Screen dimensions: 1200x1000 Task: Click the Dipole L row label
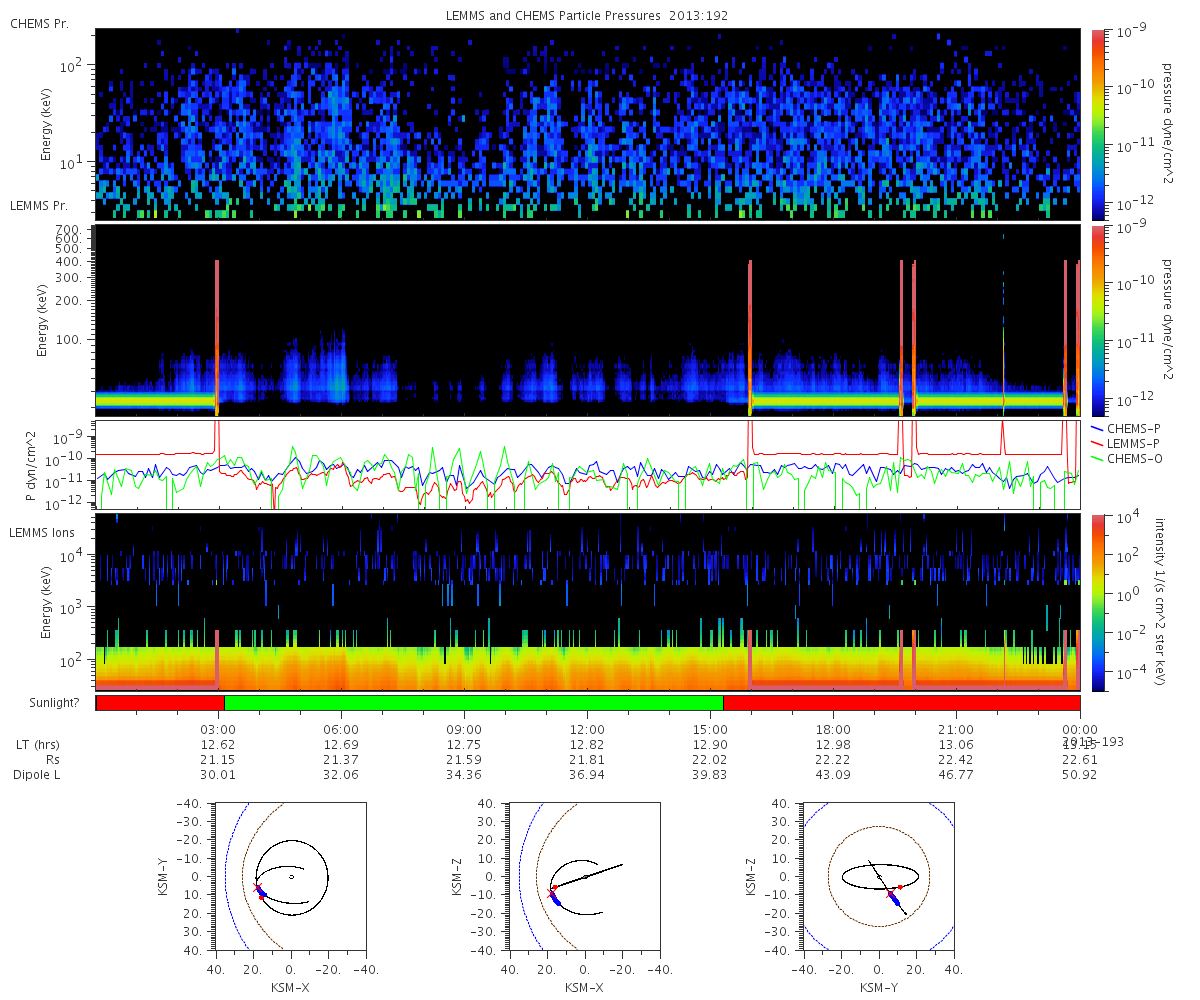point(37,775)
